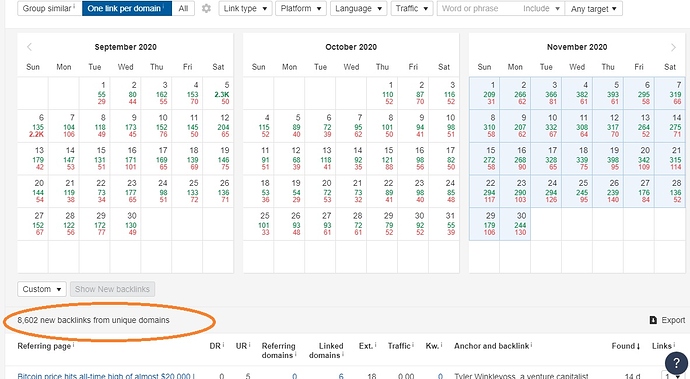Image resolution: width=690 pixels, height=379 pixels.
Task: Click the November 2020 month title
Action: 577,47
